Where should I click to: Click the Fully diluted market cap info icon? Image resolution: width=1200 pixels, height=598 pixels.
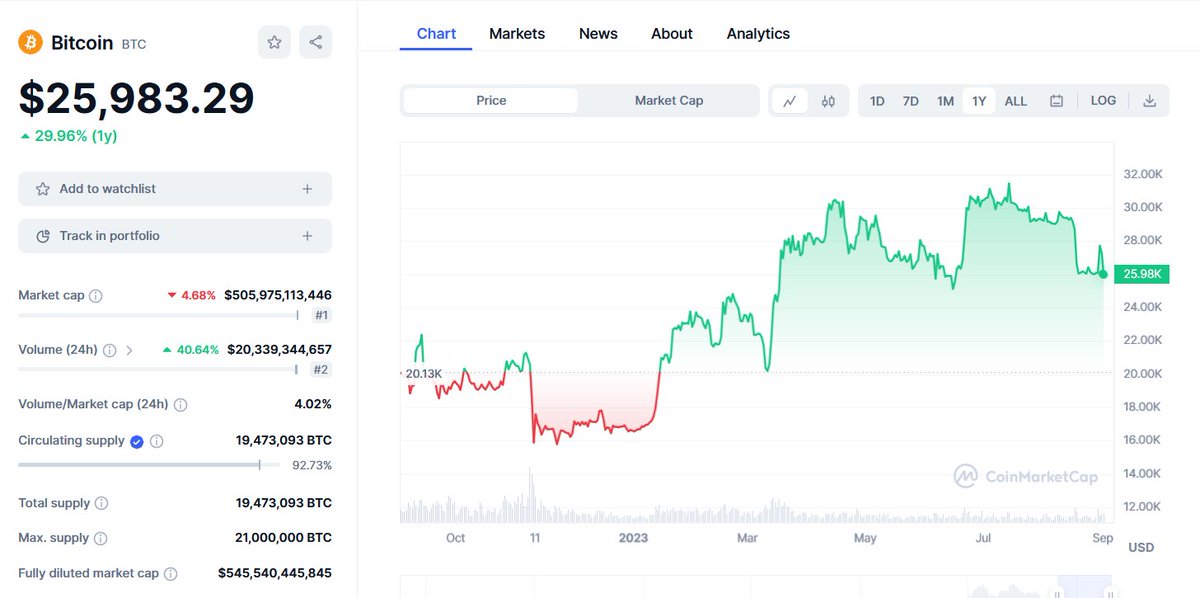pos(171,574)
